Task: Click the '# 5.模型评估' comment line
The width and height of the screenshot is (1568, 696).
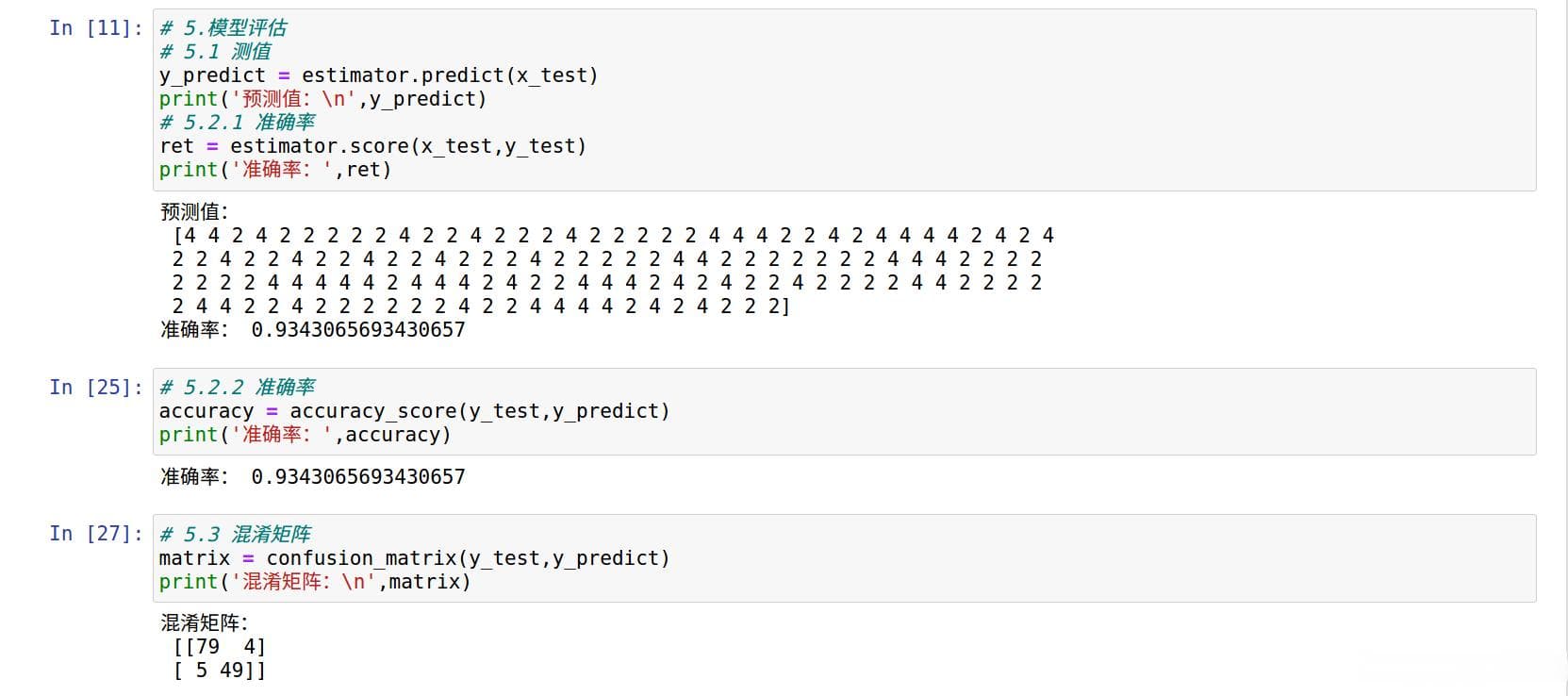Action: (223, 28)
